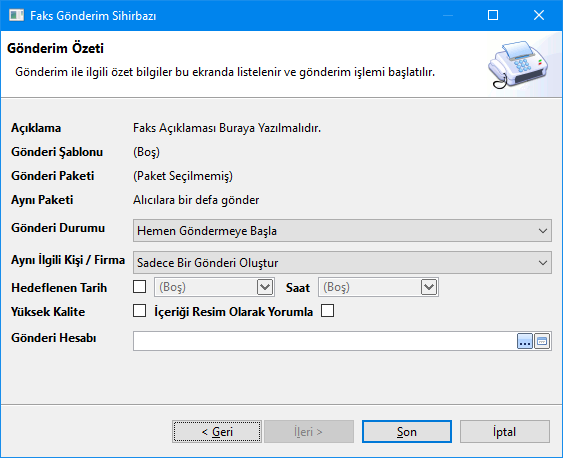The width and height of the screenshot is (563, 458).
Task: Open the Hedeflenen Tarih date picker arrow
Action: 265,287
